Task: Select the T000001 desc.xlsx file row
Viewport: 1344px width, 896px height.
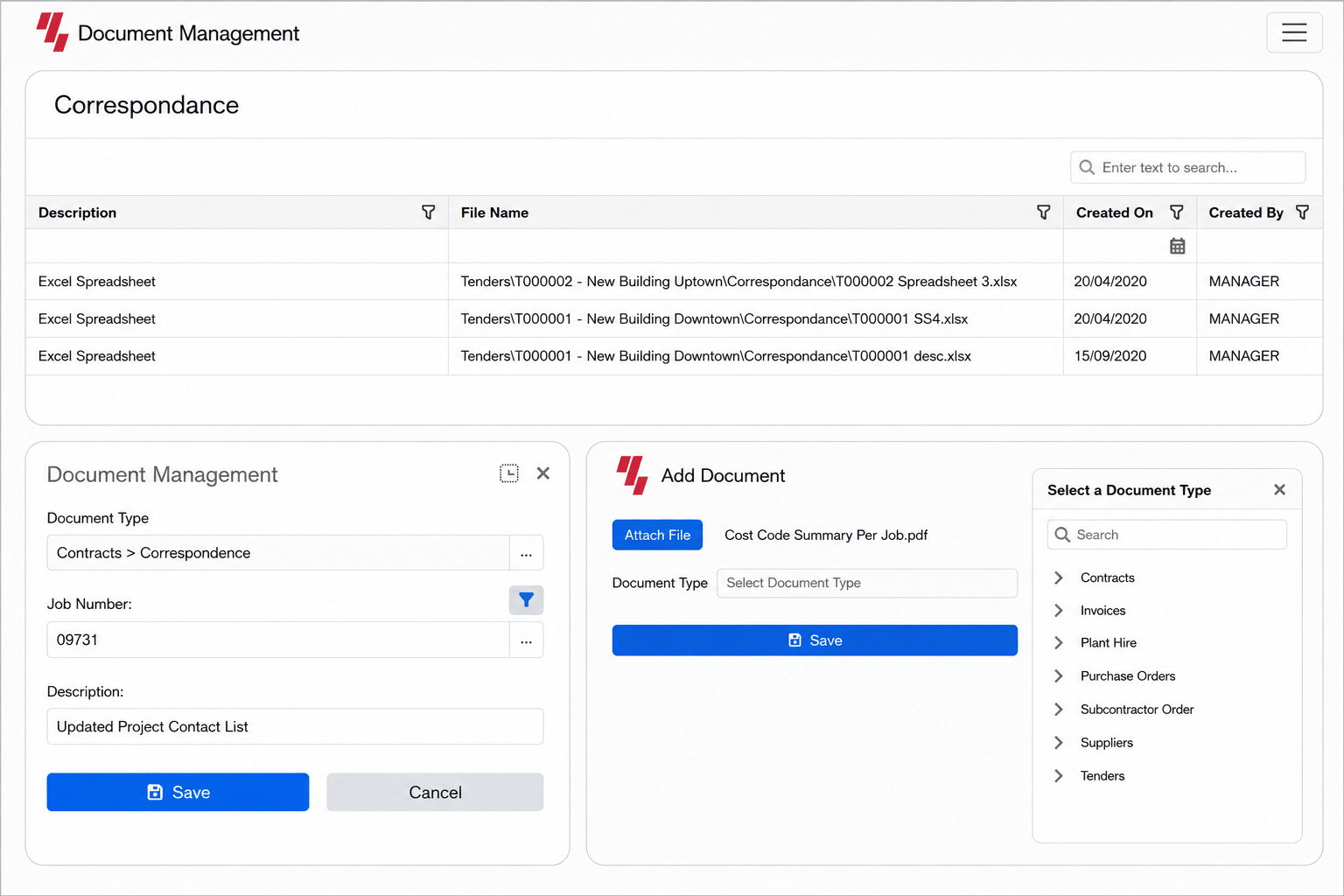Action: pyautogui.click(x=674, y=356)
